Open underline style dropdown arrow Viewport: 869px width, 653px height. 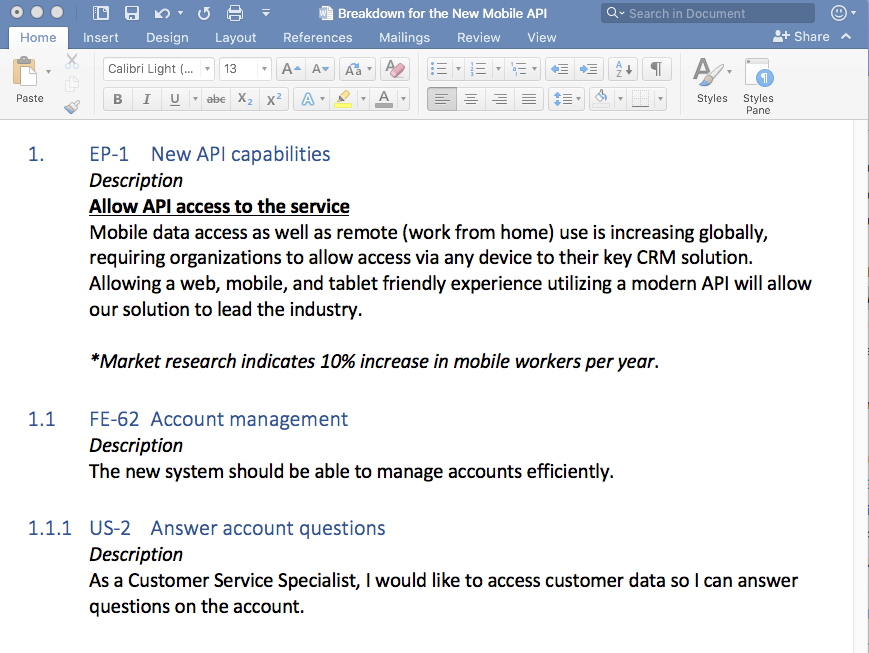pos(195,99)
